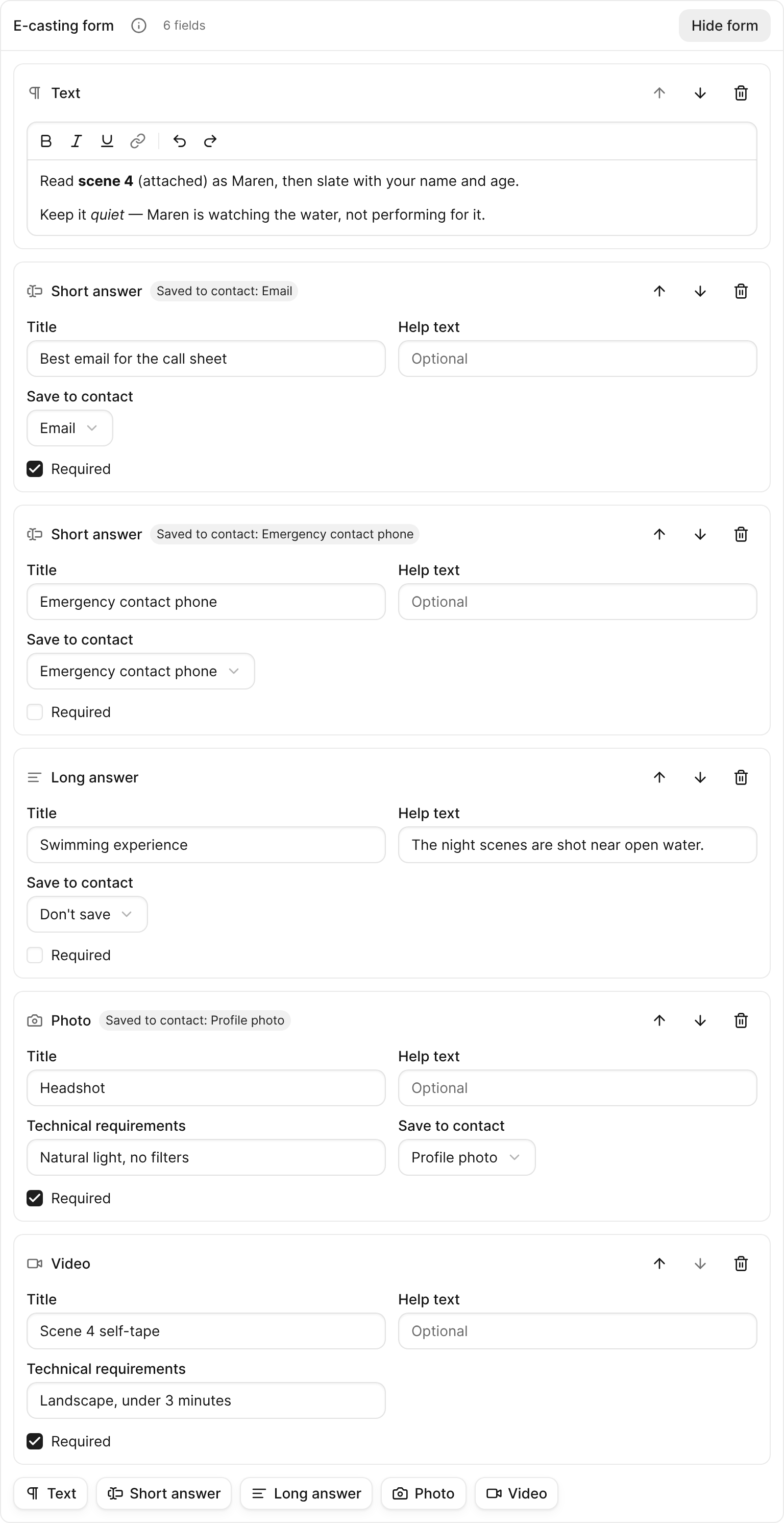The height and width of the screenshot is (1523, 784).
Task: Click the Hide form button
Action: [x=724, y=26]
